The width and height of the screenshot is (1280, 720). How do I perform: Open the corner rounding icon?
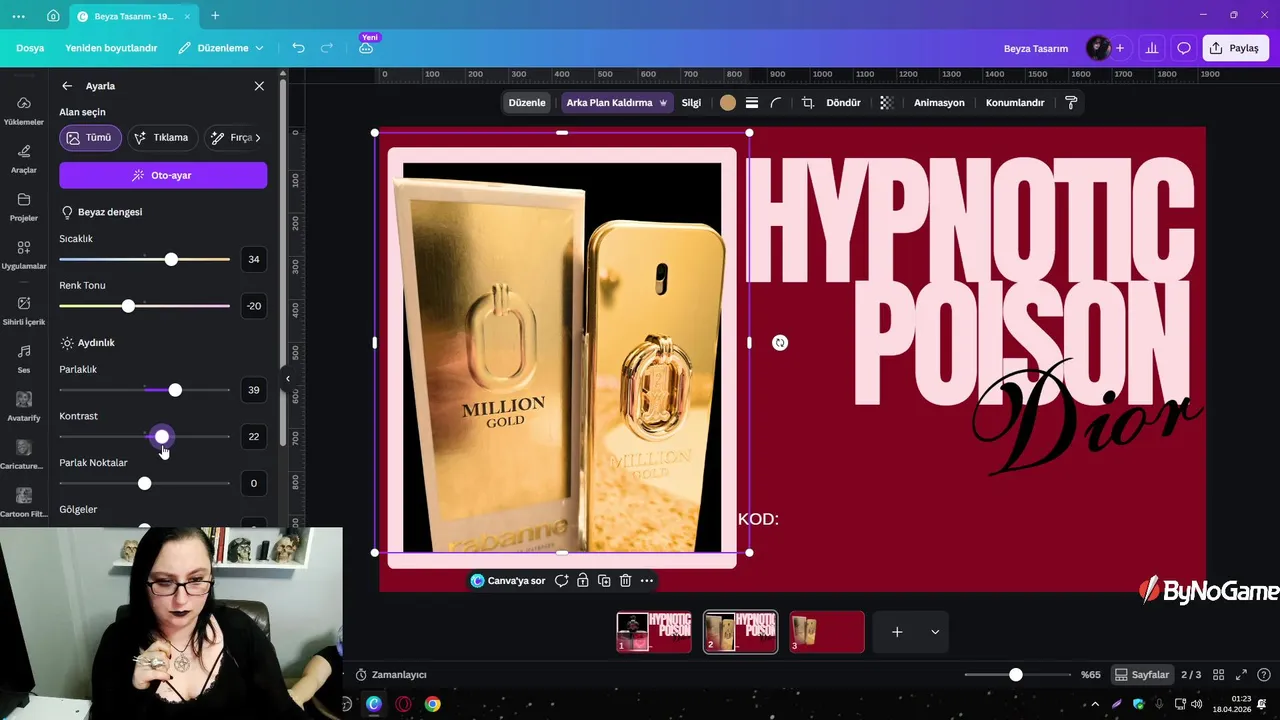pos(776,103)
